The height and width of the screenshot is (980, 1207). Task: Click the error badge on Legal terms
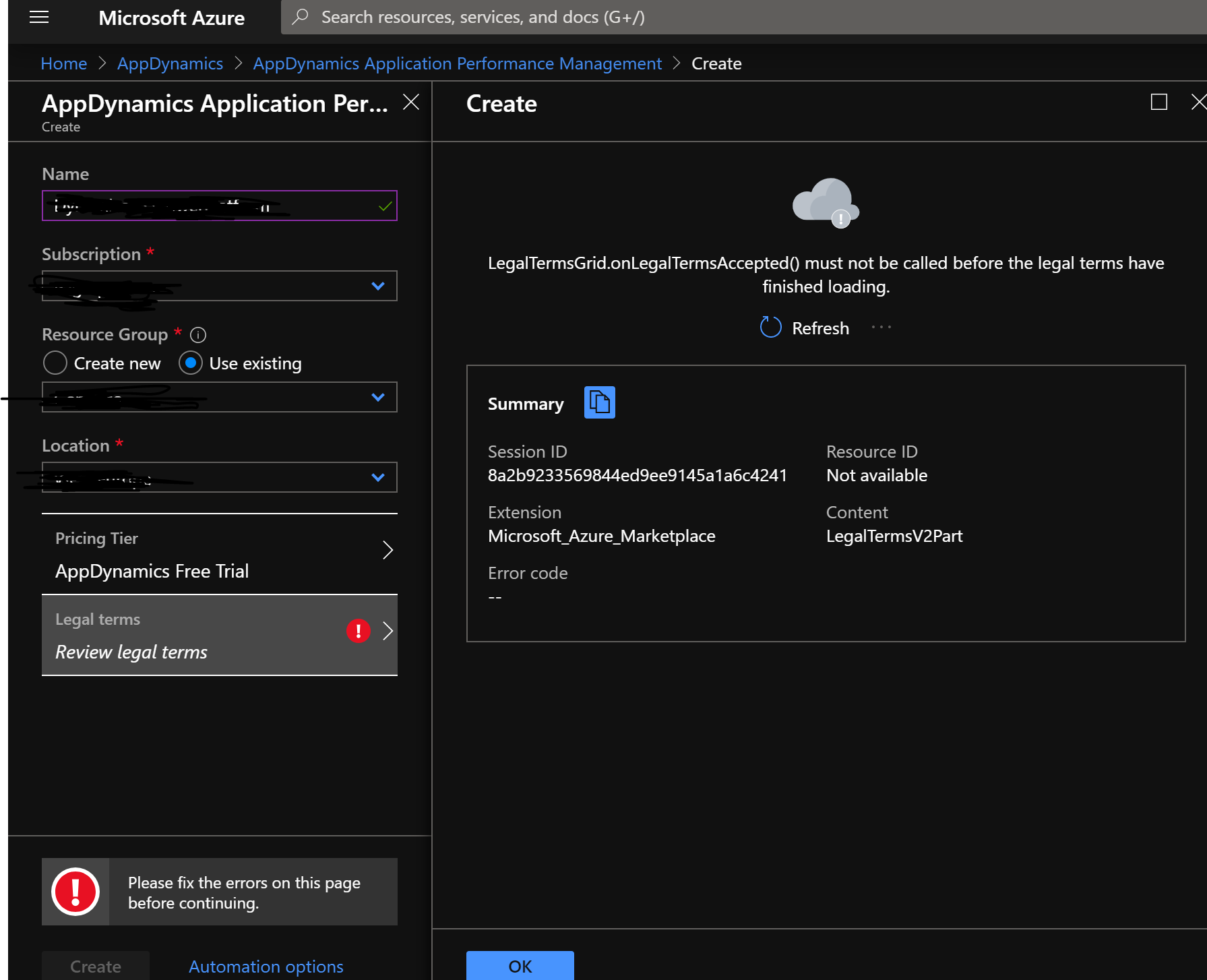[x=358, y=631]
